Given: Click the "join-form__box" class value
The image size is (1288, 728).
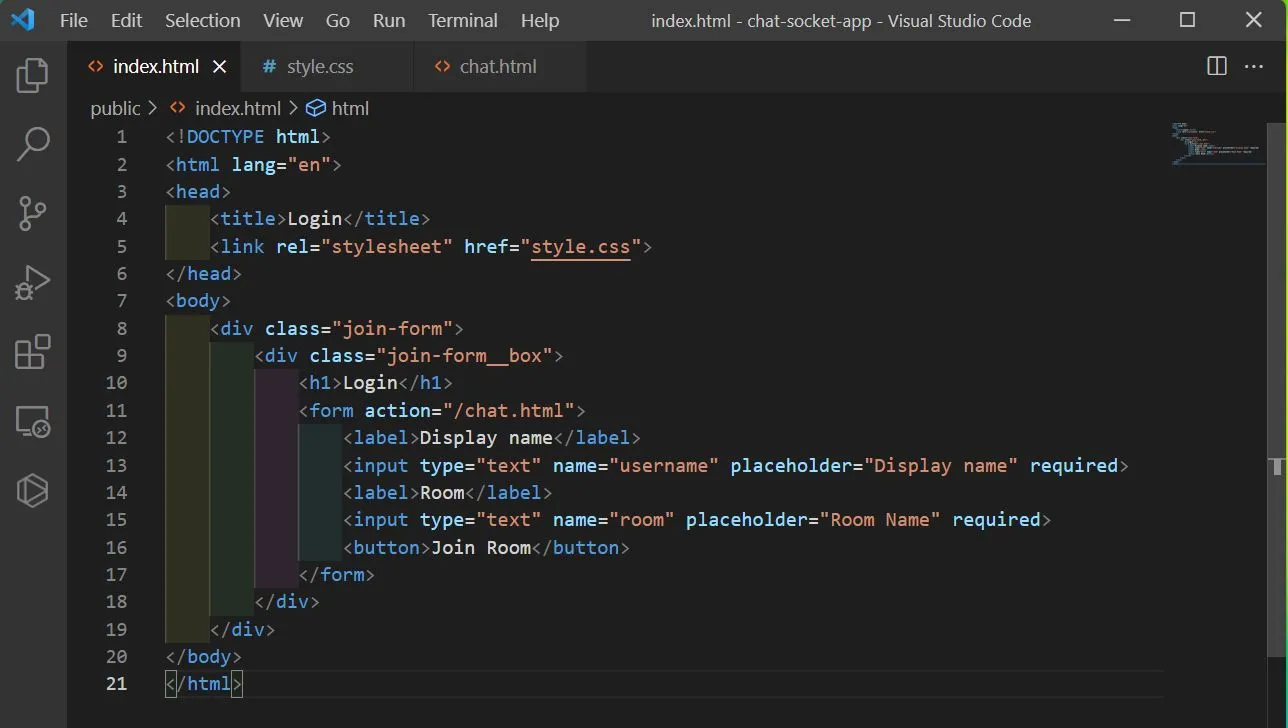Looking at the screenshot, I should click(465, 356).
